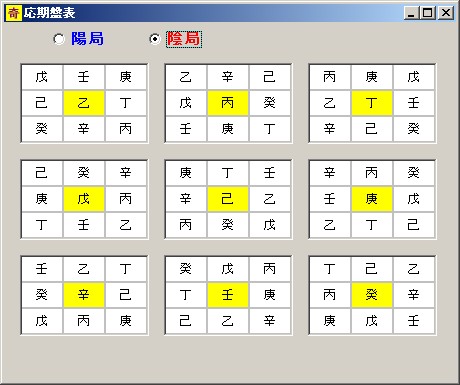
Task: Click 乙 in the grid centered on 丙
Action: tap(186, 77)
